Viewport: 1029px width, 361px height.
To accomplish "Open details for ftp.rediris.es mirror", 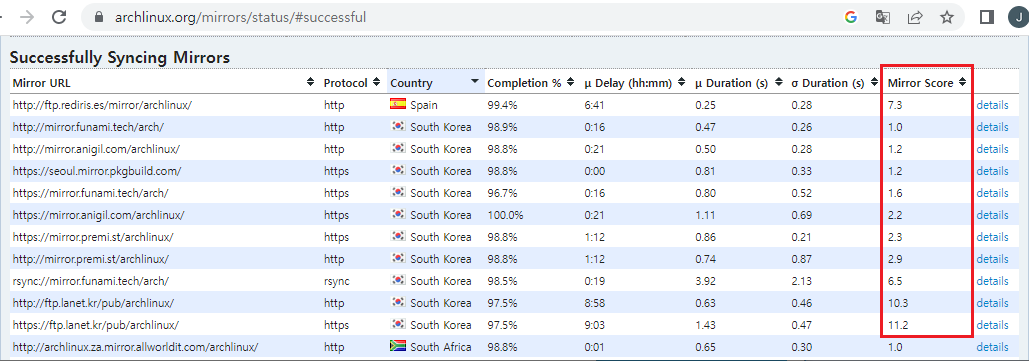I will tap(992, 105).
